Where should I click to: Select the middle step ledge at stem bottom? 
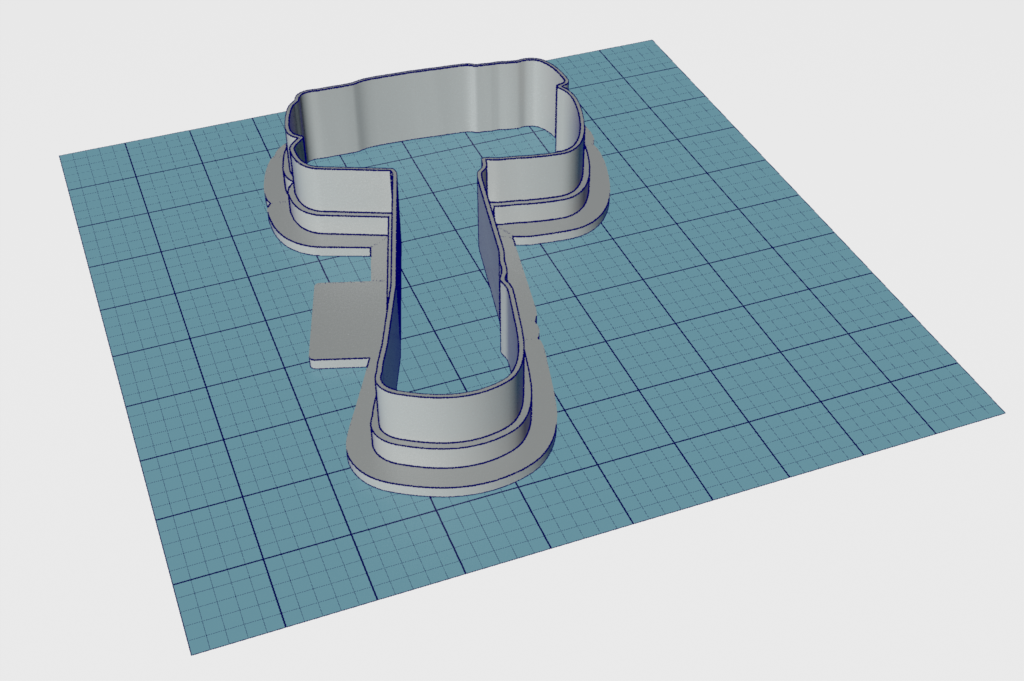click(x=450, y=442)
